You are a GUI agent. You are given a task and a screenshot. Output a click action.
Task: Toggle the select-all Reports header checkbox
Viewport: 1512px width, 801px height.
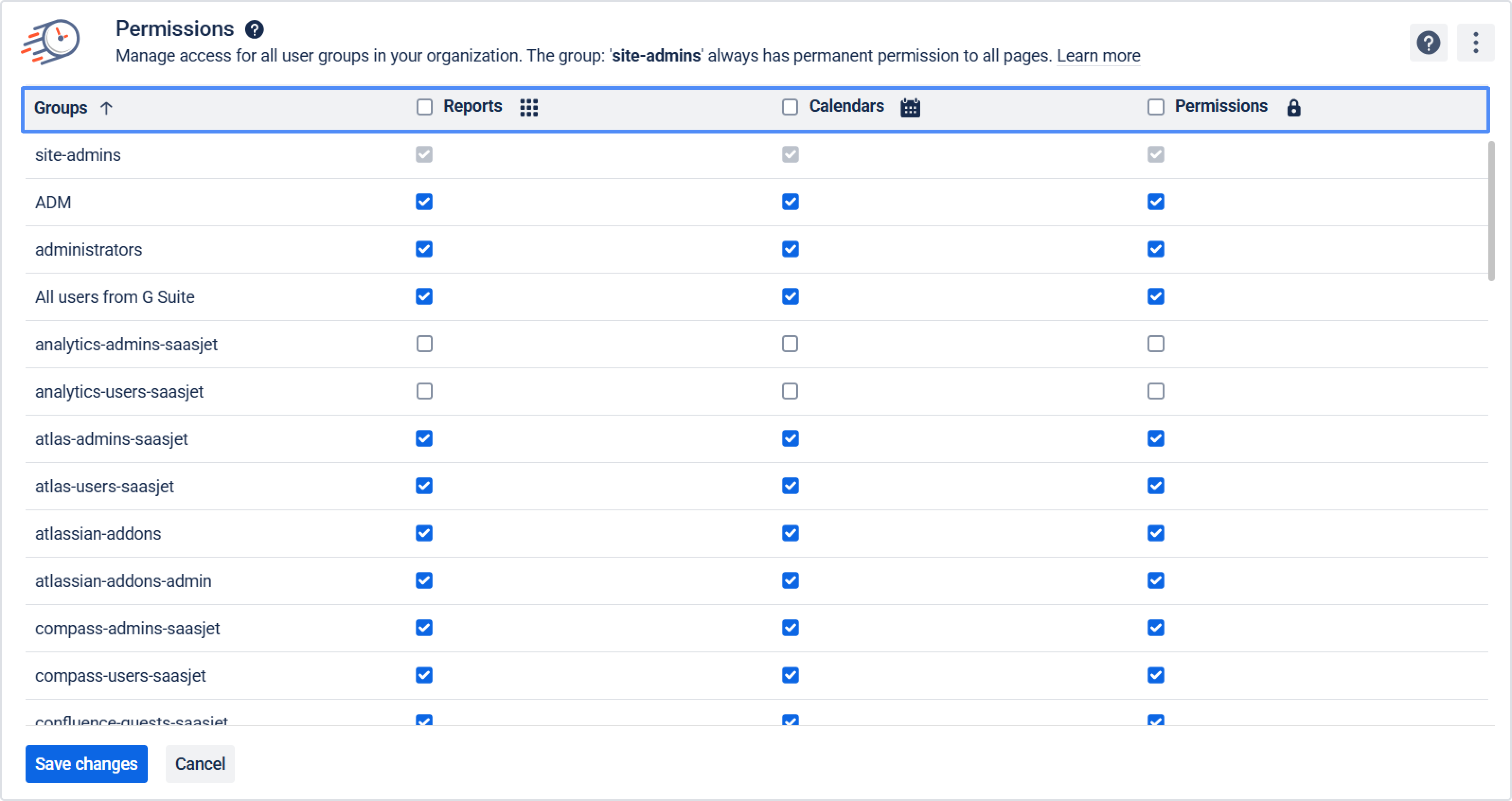click(424, 107)
